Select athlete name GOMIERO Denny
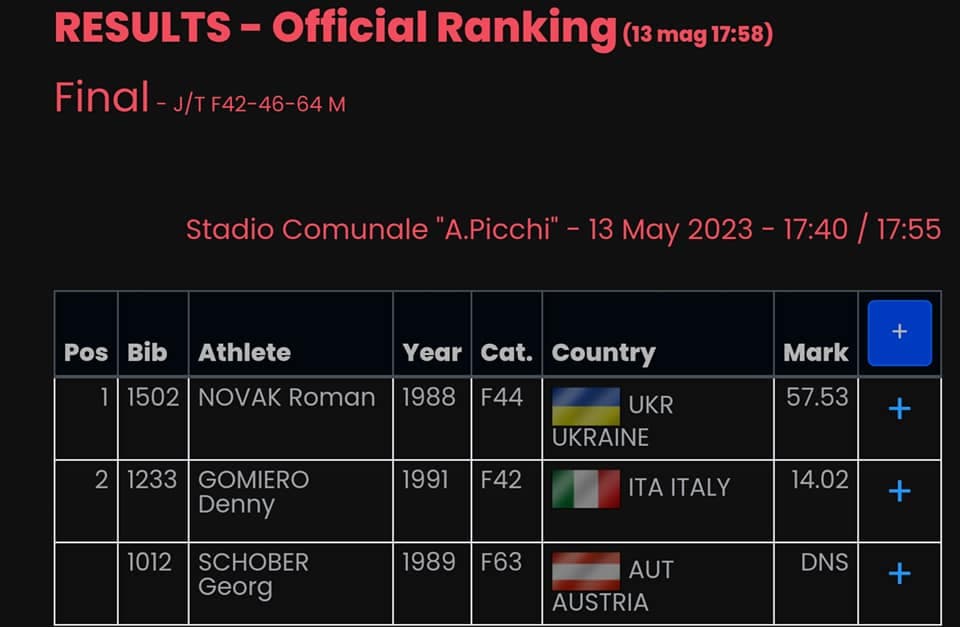 tap(253, 491)
